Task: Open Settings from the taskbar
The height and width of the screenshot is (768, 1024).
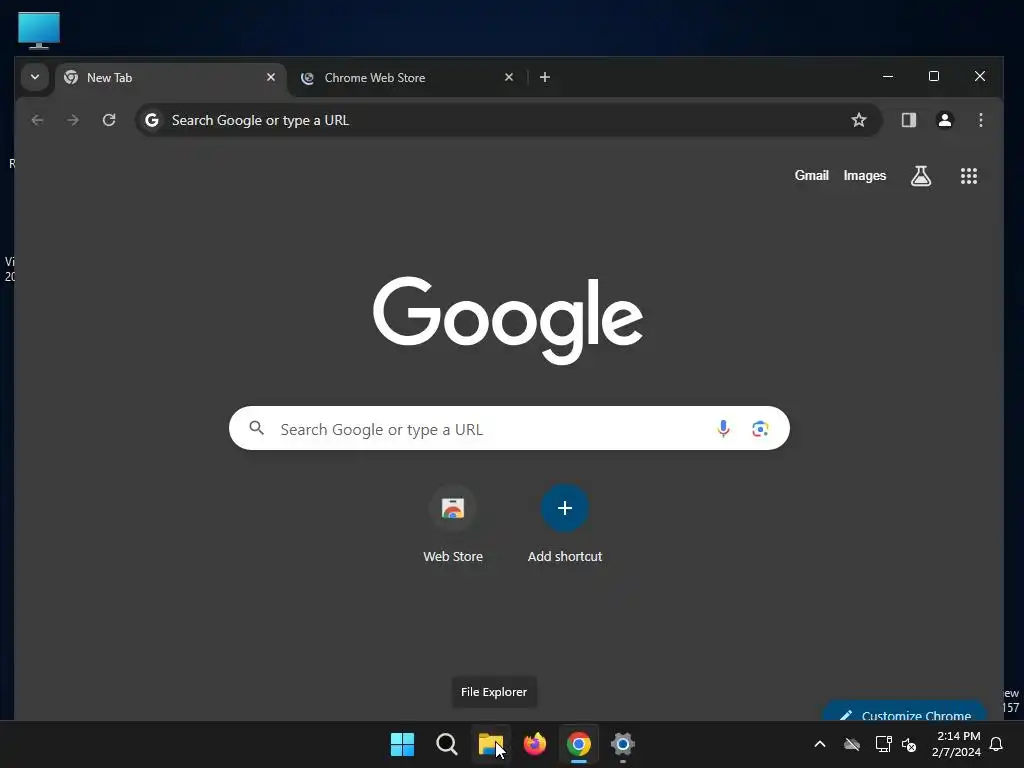Action: click(623, 744)
